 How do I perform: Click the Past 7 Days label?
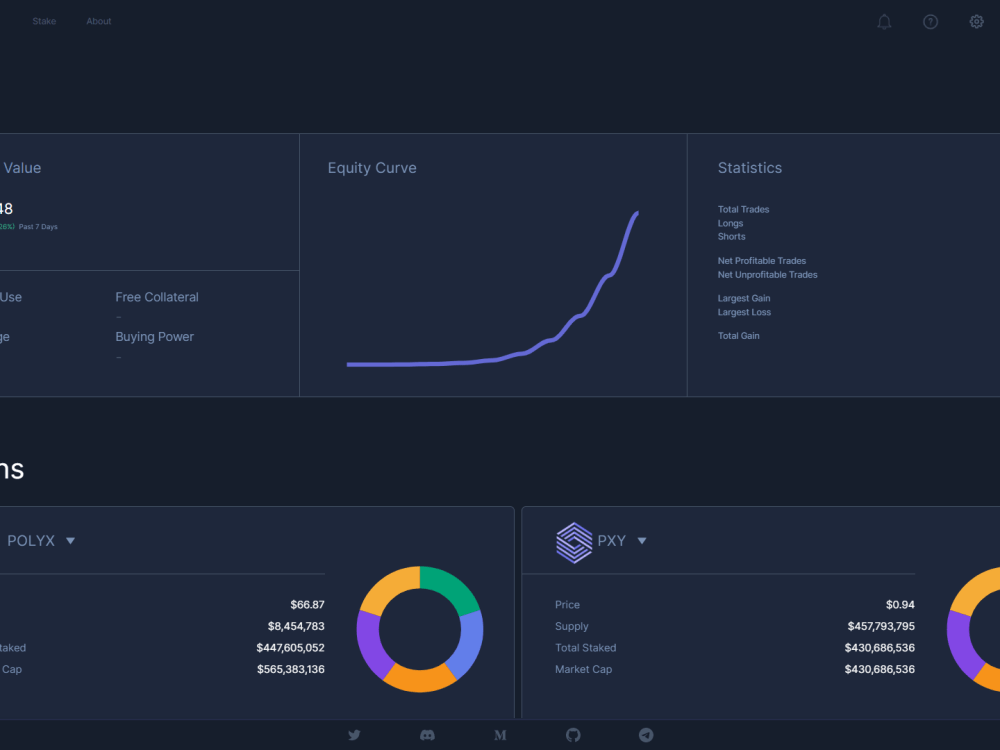(38, 226)
